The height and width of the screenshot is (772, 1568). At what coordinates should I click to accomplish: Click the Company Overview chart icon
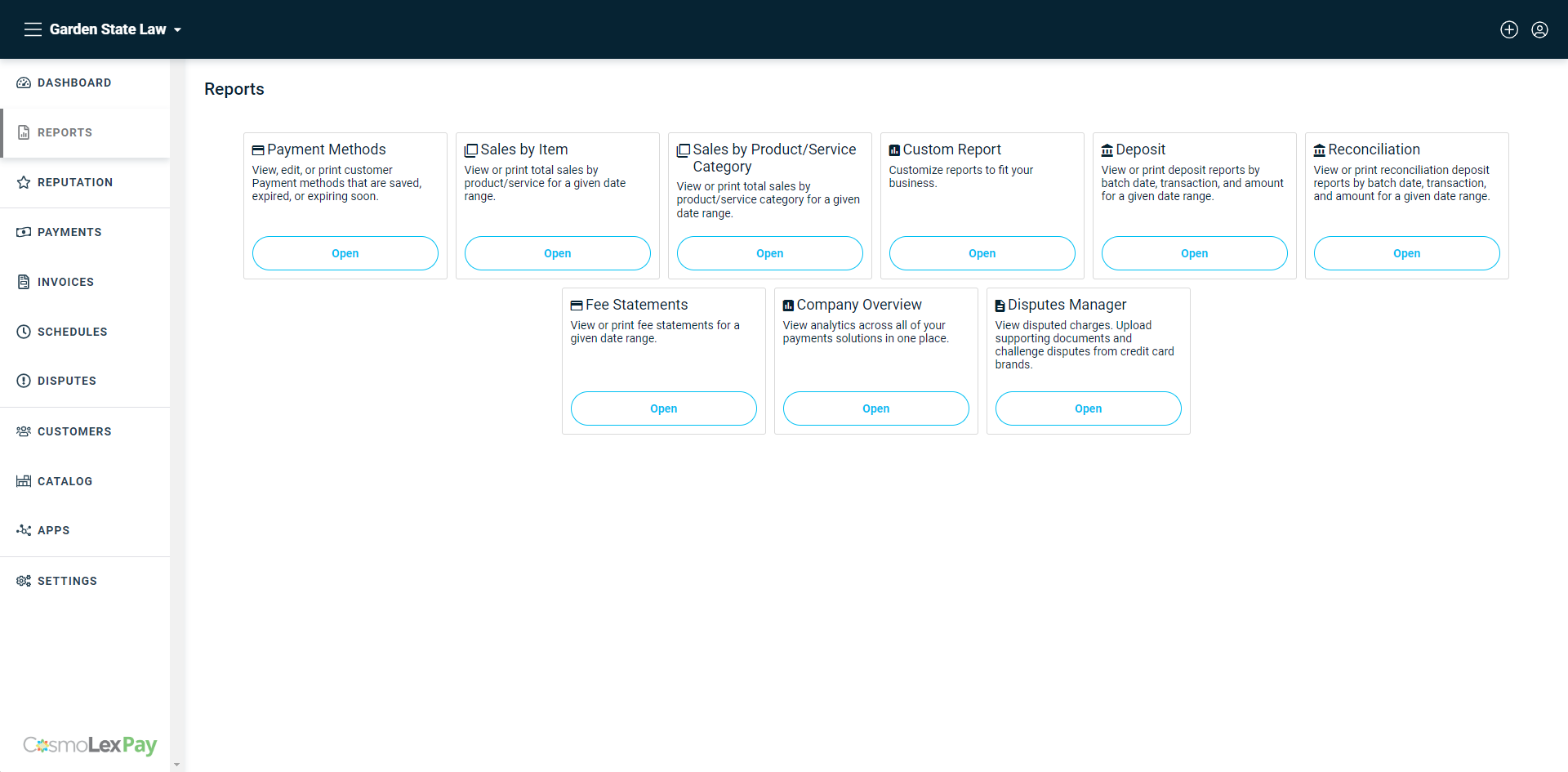tap(788, 306)
